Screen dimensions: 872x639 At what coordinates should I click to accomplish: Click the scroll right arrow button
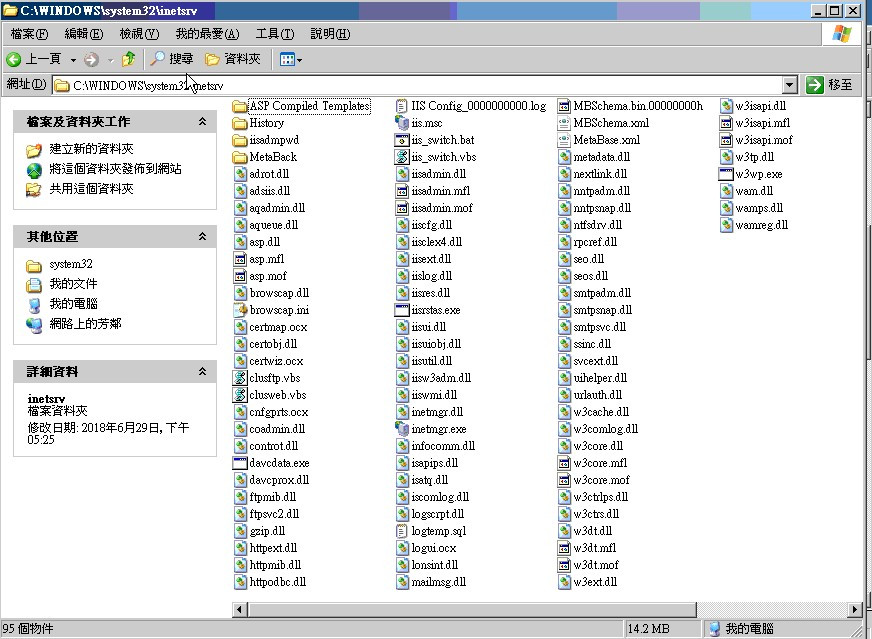[x=855, y=610]
